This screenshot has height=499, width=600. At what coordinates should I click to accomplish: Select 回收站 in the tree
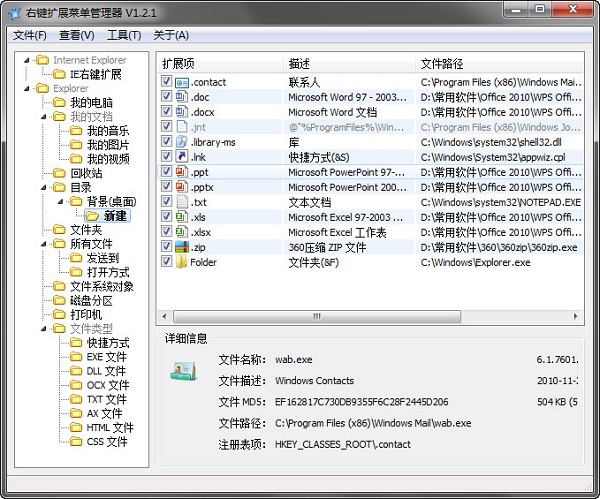click(86, 173)
